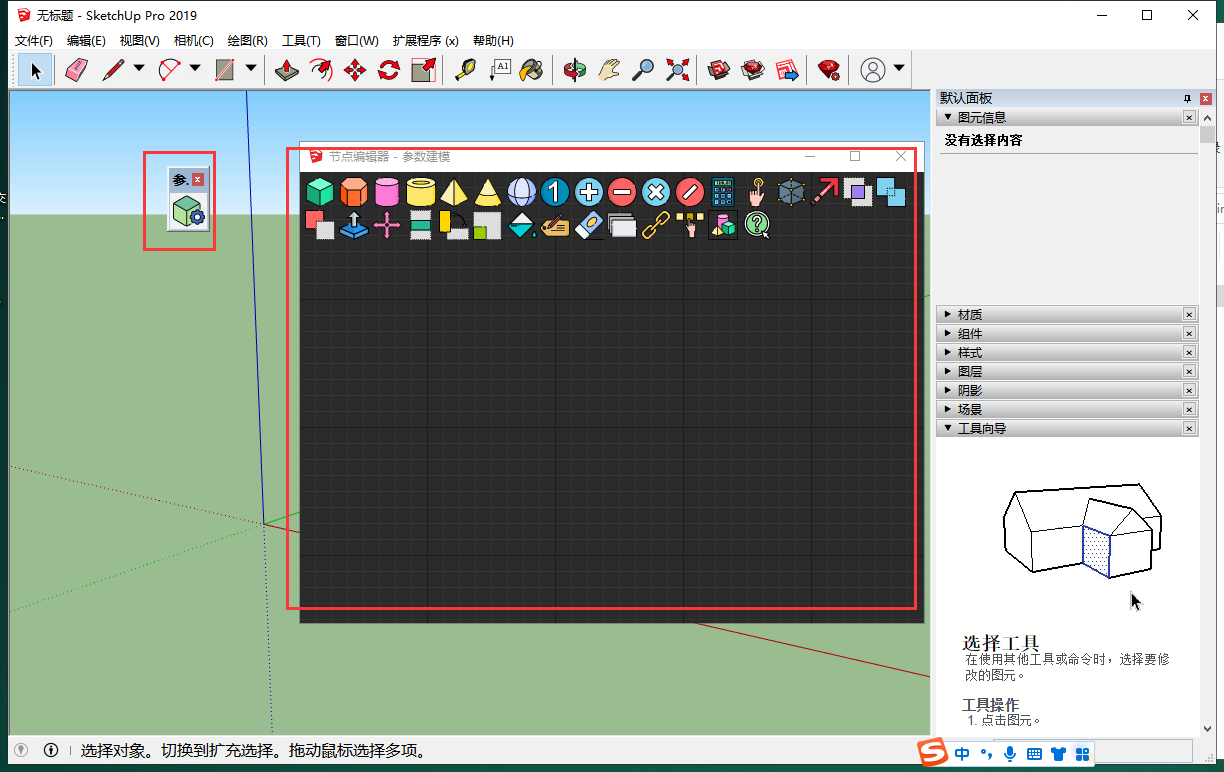Add the pink cylinder node

(387, 192)
